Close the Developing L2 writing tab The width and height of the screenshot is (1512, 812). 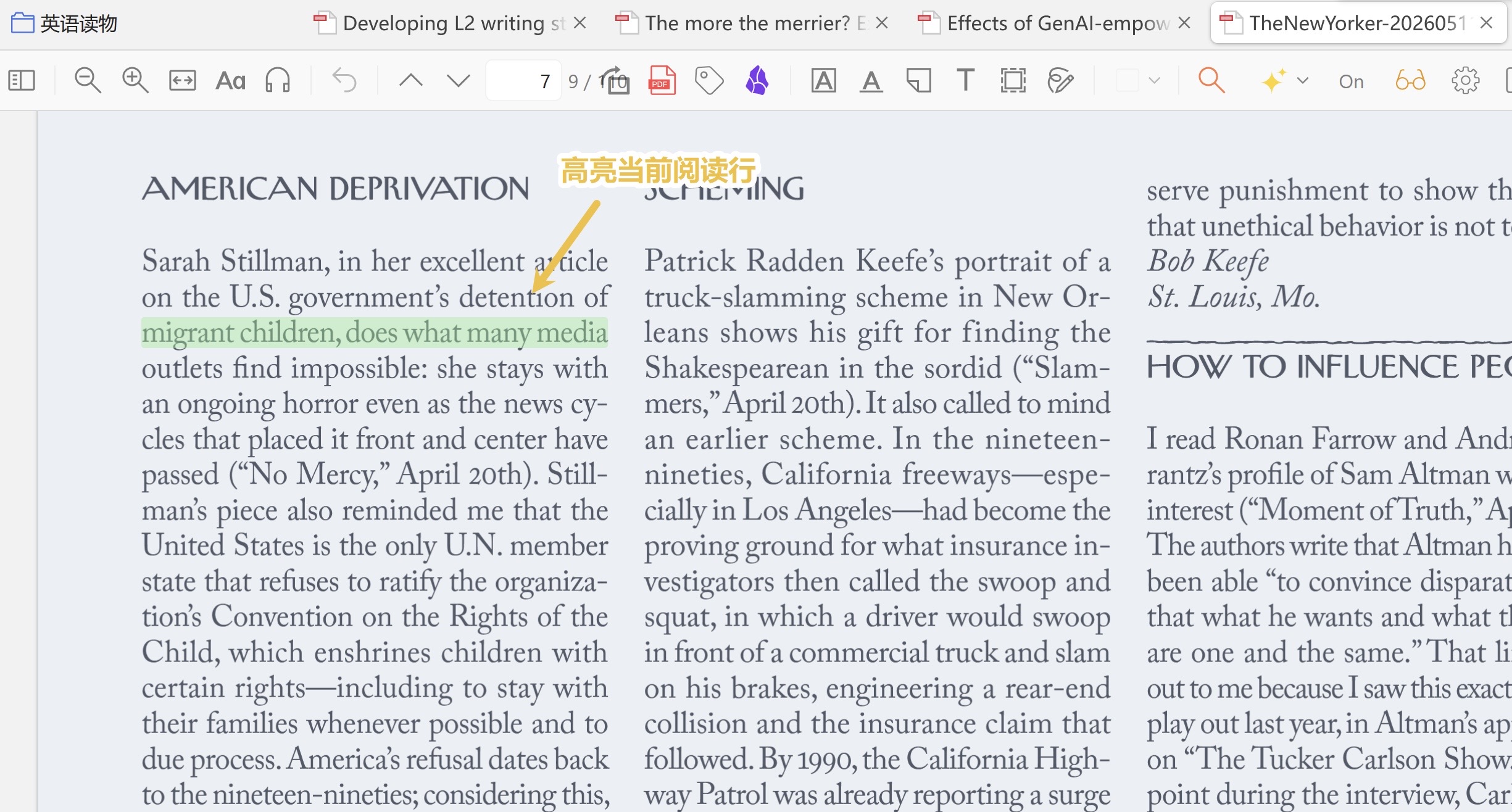pos(579,23)
